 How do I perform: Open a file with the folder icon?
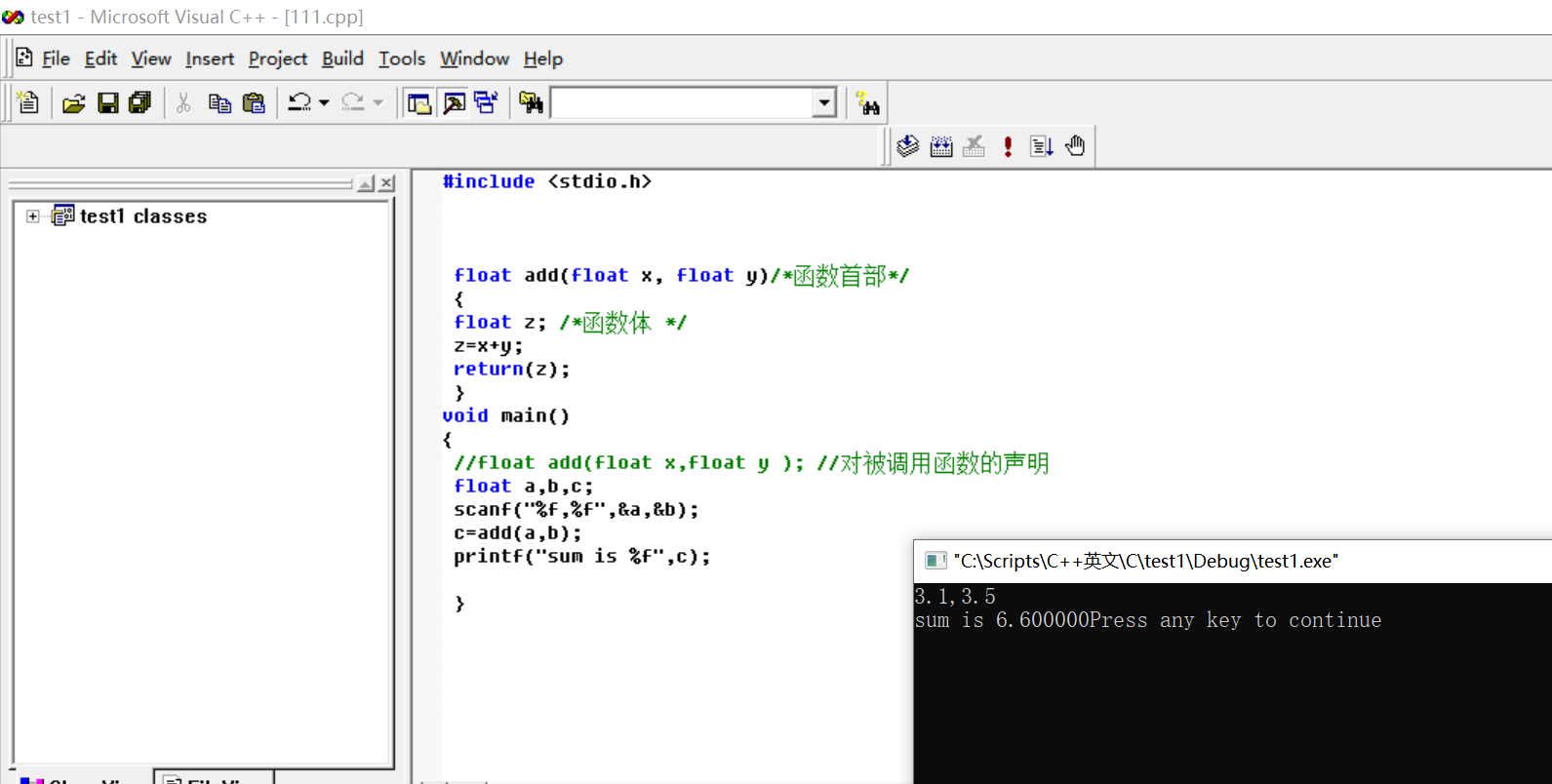point(74,102)
